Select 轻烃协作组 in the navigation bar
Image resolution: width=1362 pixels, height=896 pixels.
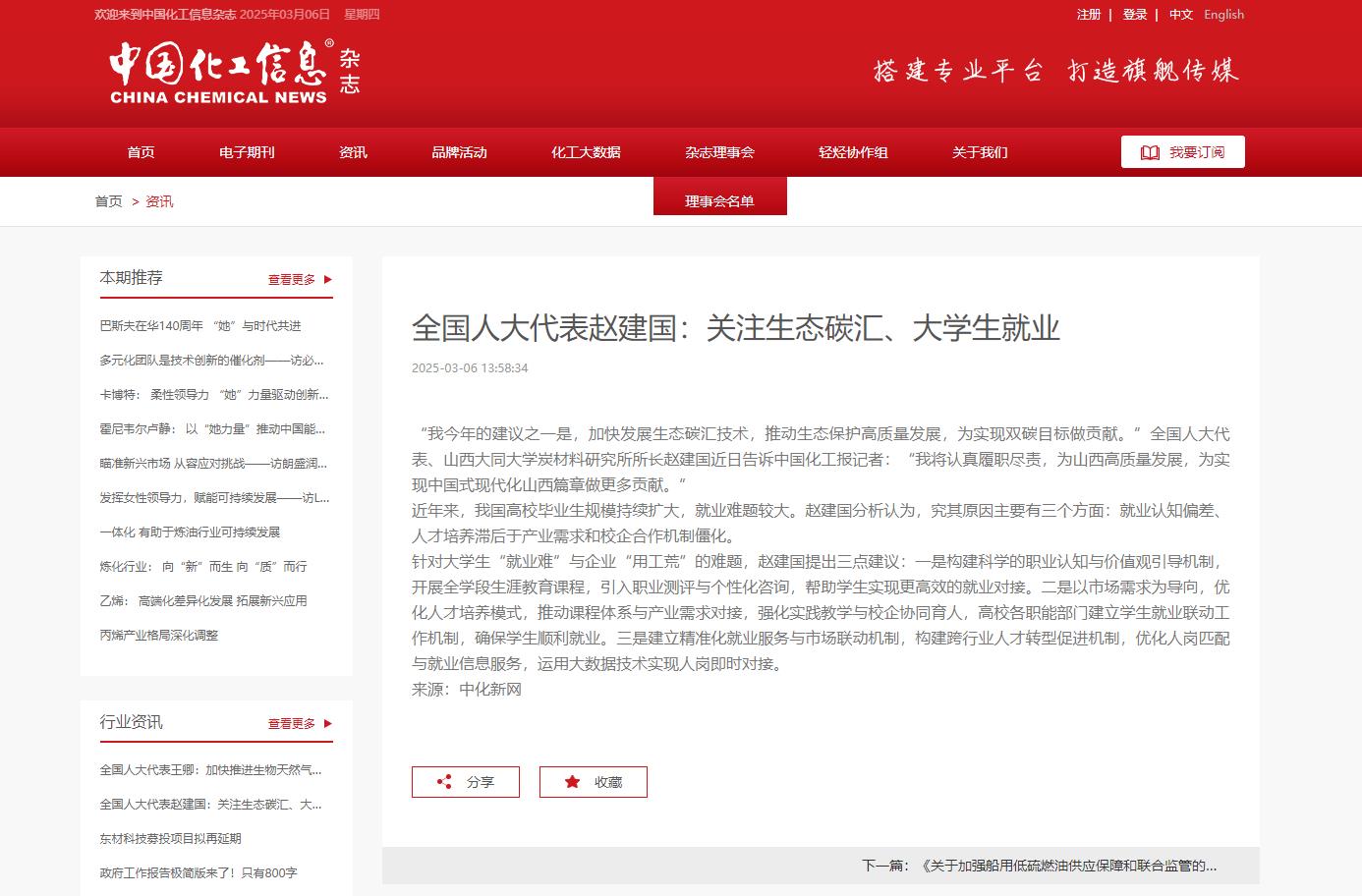coord(853,152)
